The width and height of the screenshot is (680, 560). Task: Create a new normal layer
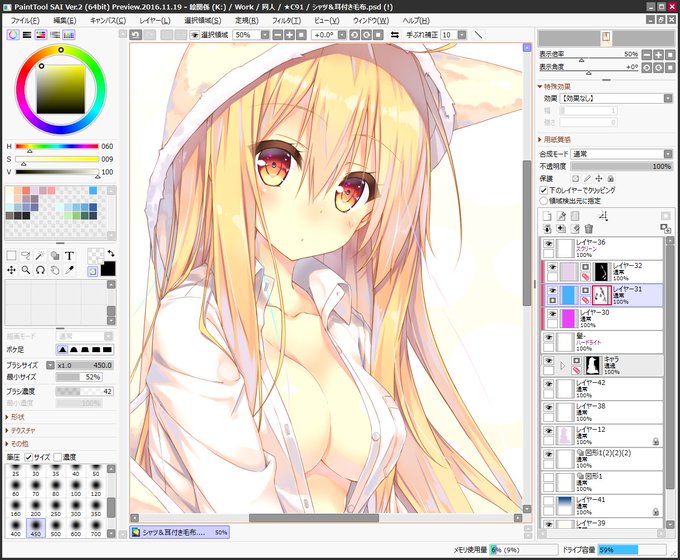coord(547,216)
